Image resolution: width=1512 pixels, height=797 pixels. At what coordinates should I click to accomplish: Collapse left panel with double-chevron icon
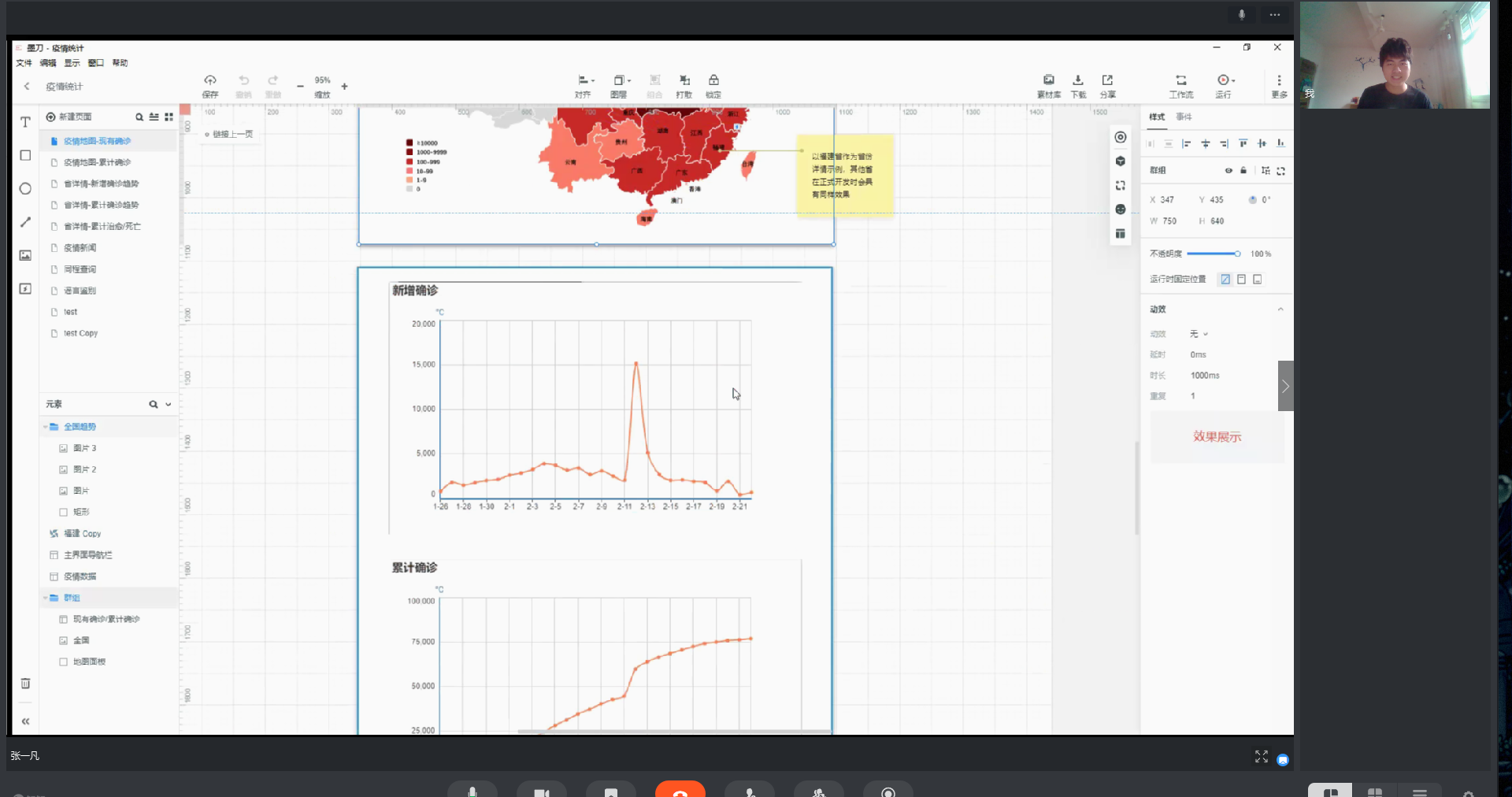point(25,721)
